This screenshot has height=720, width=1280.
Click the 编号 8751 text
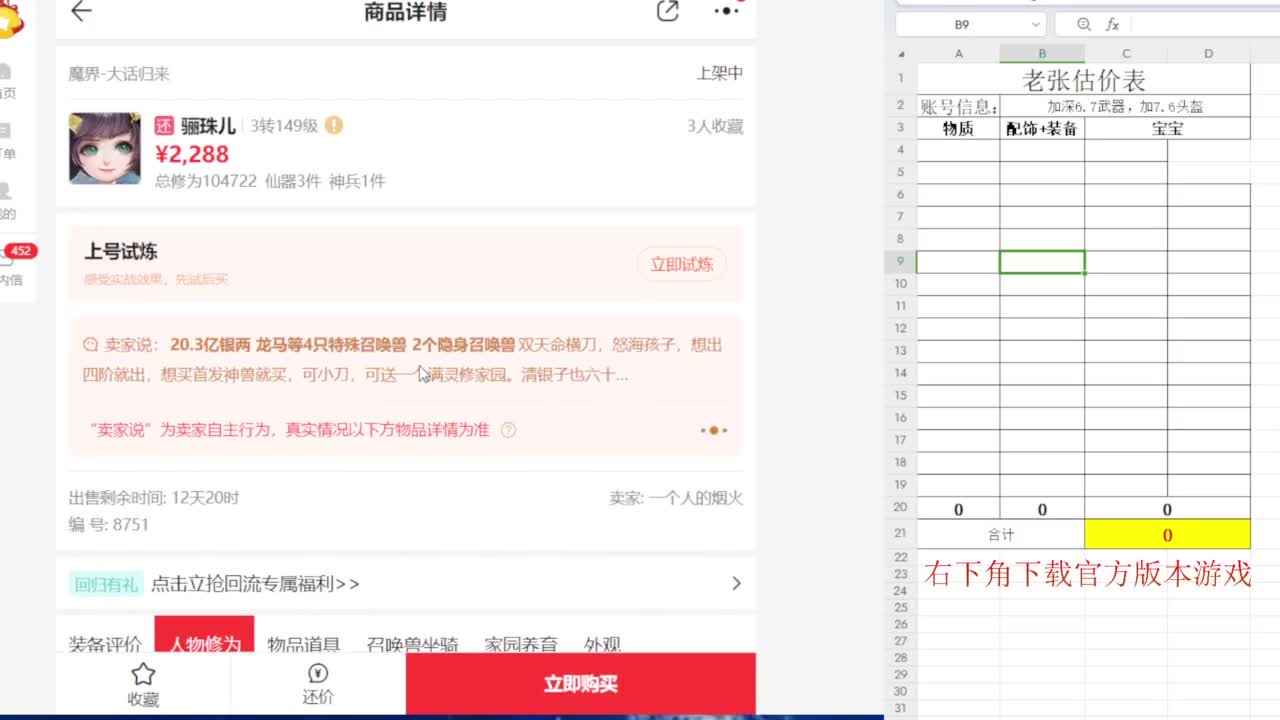point(109,524)
